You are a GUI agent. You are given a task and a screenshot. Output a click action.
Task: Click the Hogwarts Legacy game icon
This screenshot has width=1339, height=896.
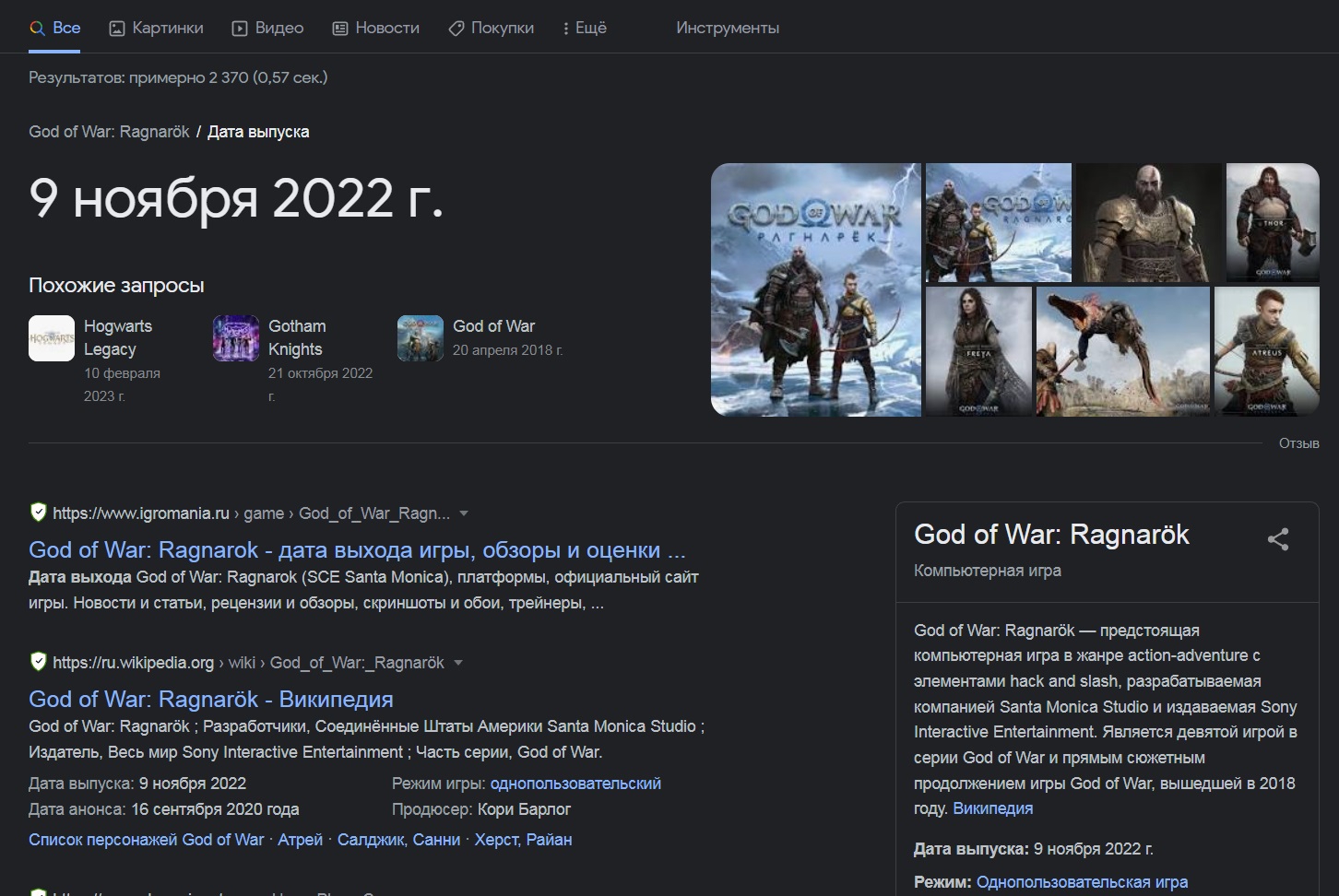coord(52,338)
